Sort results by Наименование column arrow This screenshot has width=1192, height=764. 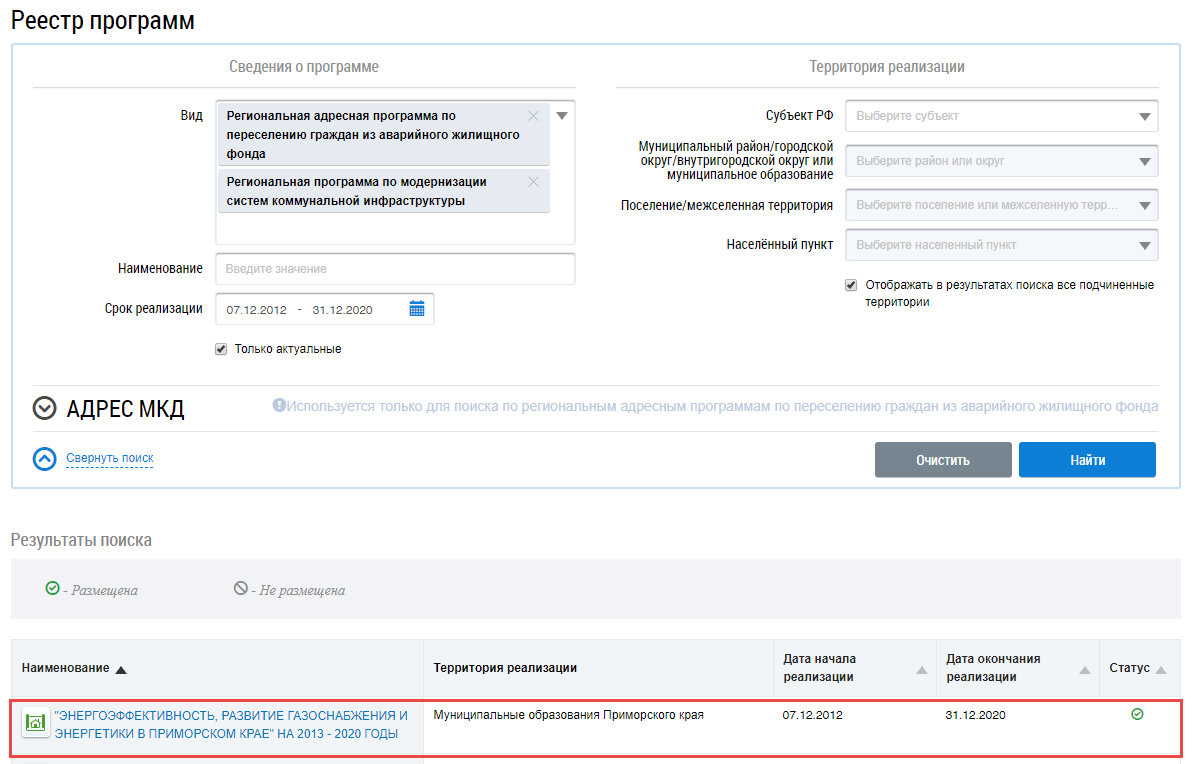[x=121, y=669]
